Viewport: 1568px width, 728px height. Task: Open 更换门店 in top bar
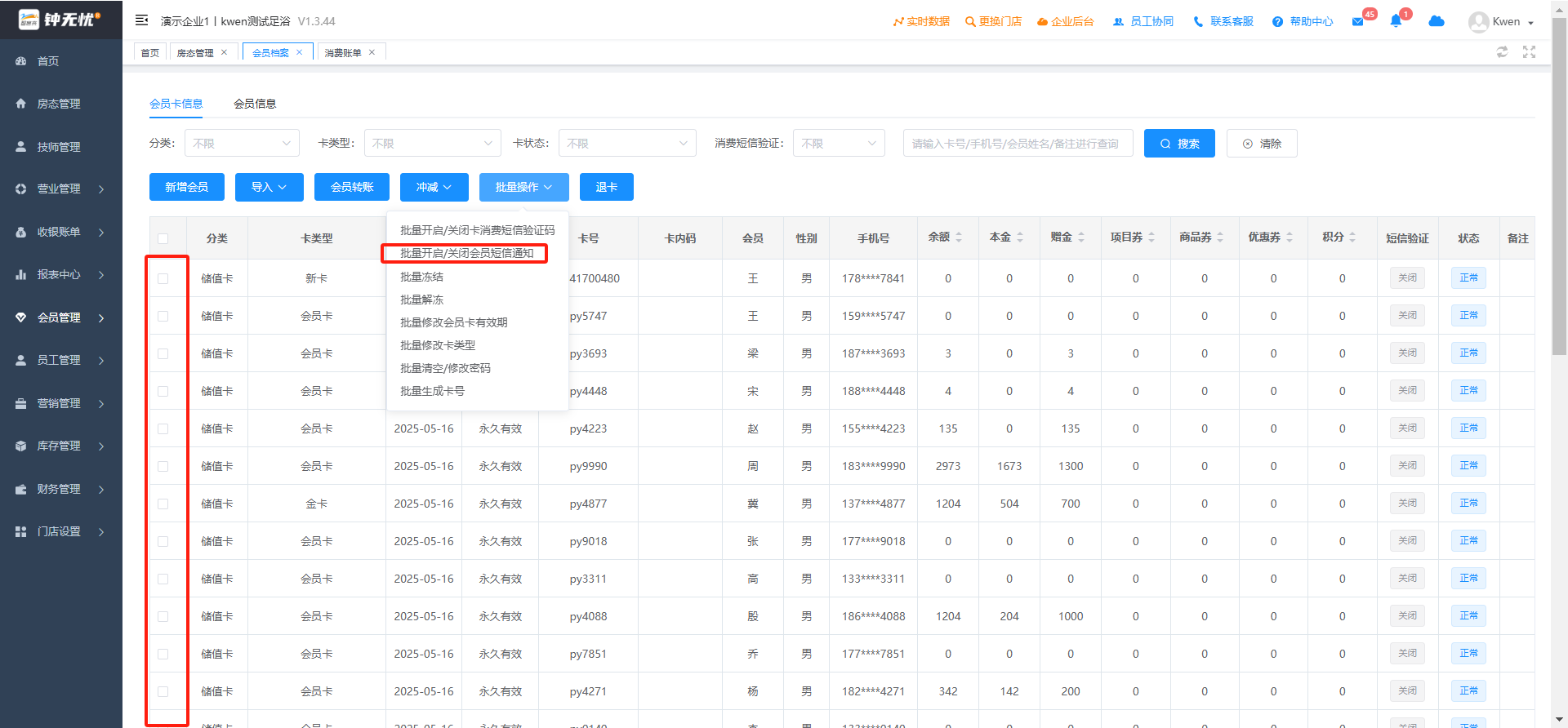(x=993, y=21)
